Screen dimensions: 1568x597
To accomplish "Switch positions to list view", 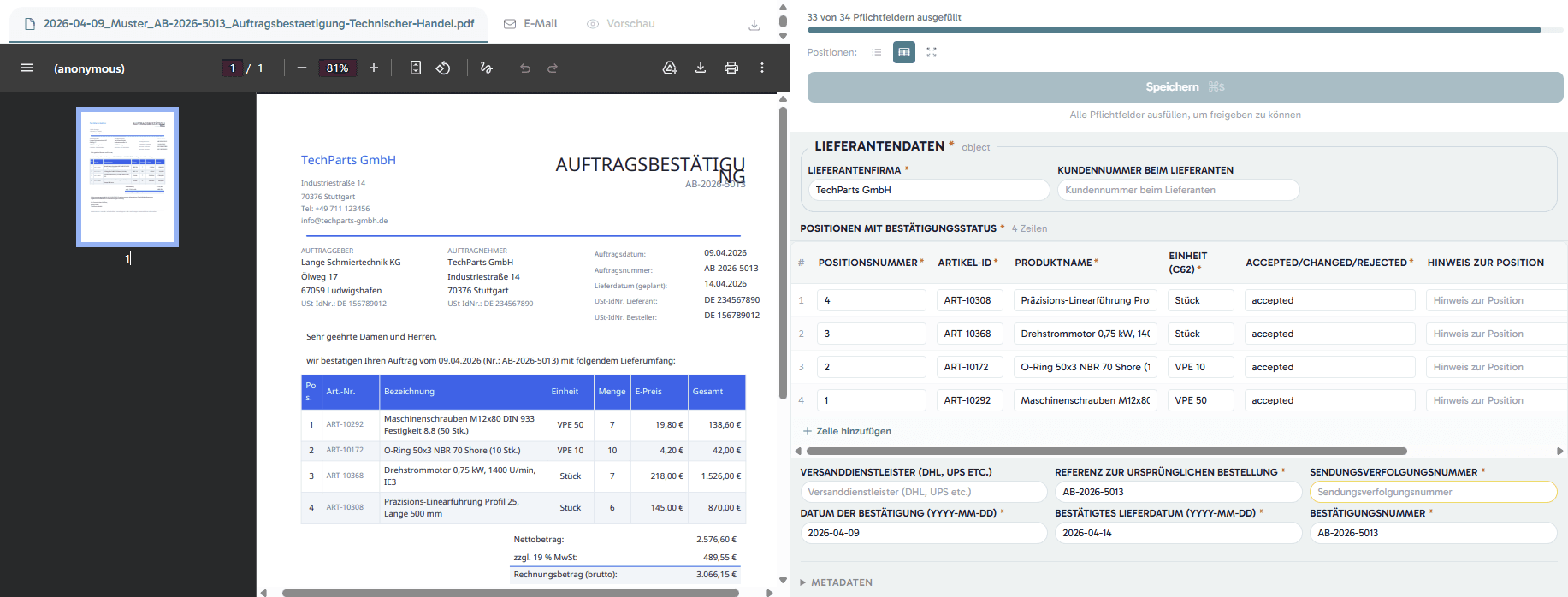I will 877,52.
